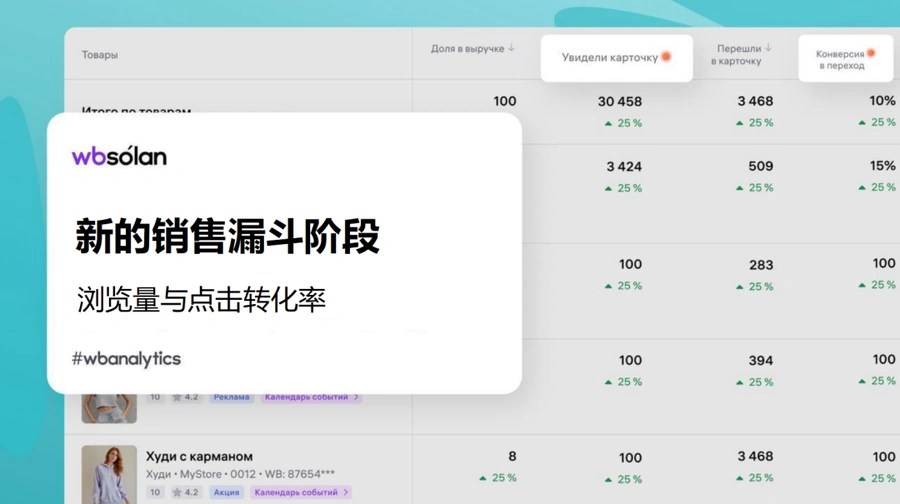Select the highlighted Увидели карточку column header

click(x=616, y=57)
